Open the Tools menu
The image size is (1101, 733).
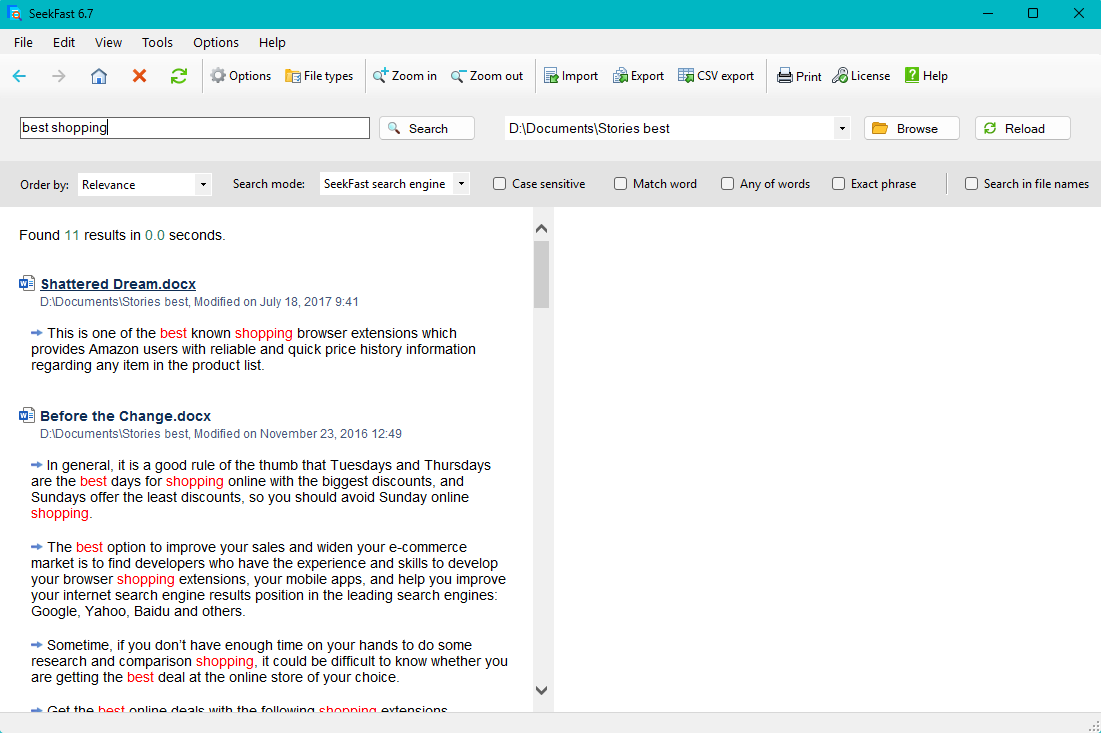pos(157,42)
